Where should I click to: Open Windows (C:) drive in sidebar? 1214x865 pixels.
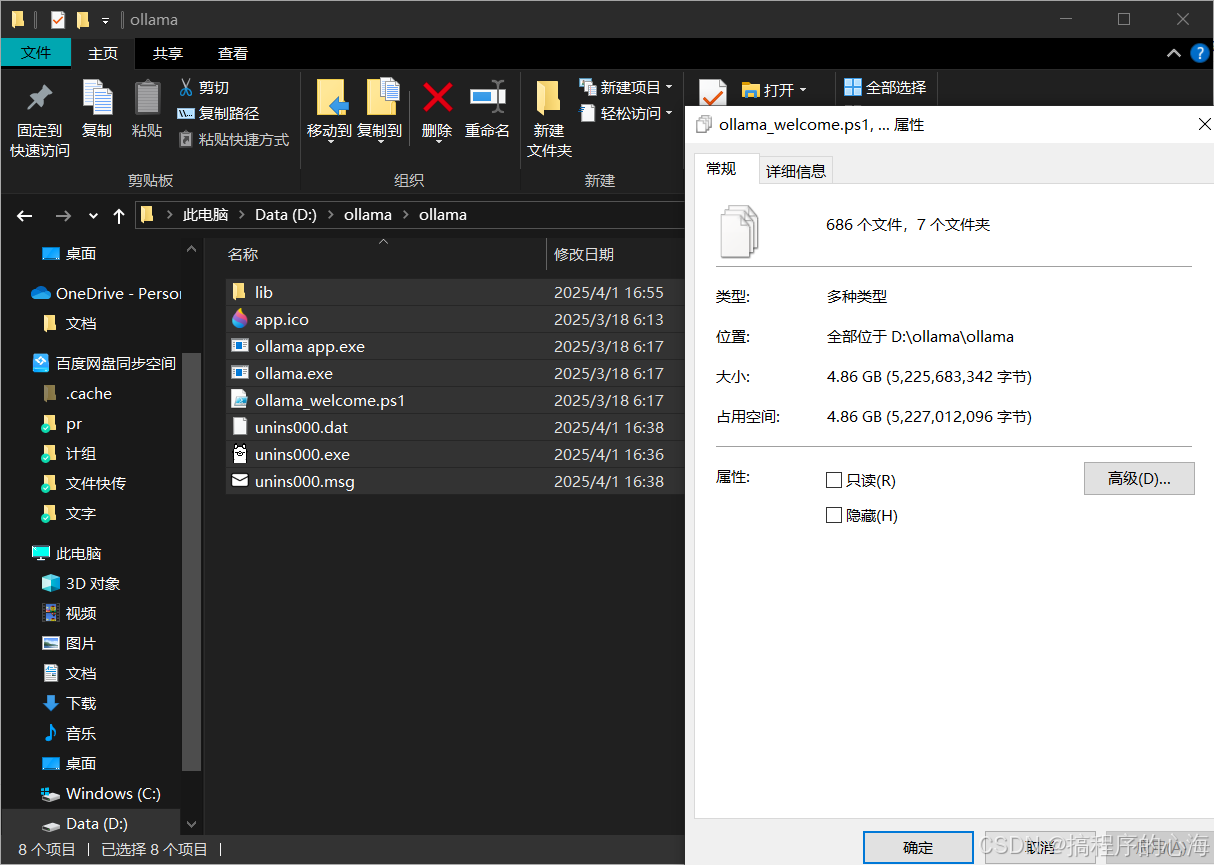(x=102, y=793)
